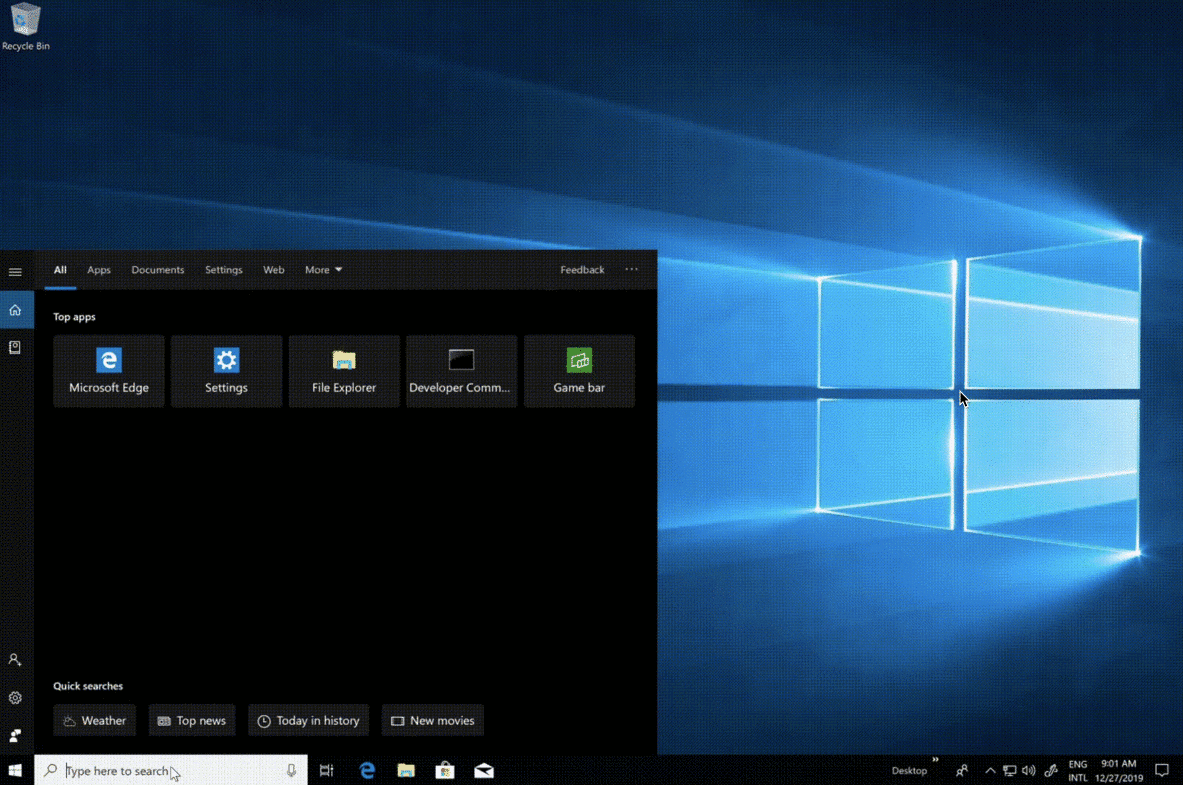
Task: Open the Settings app tile
Action: click(226, 371)
